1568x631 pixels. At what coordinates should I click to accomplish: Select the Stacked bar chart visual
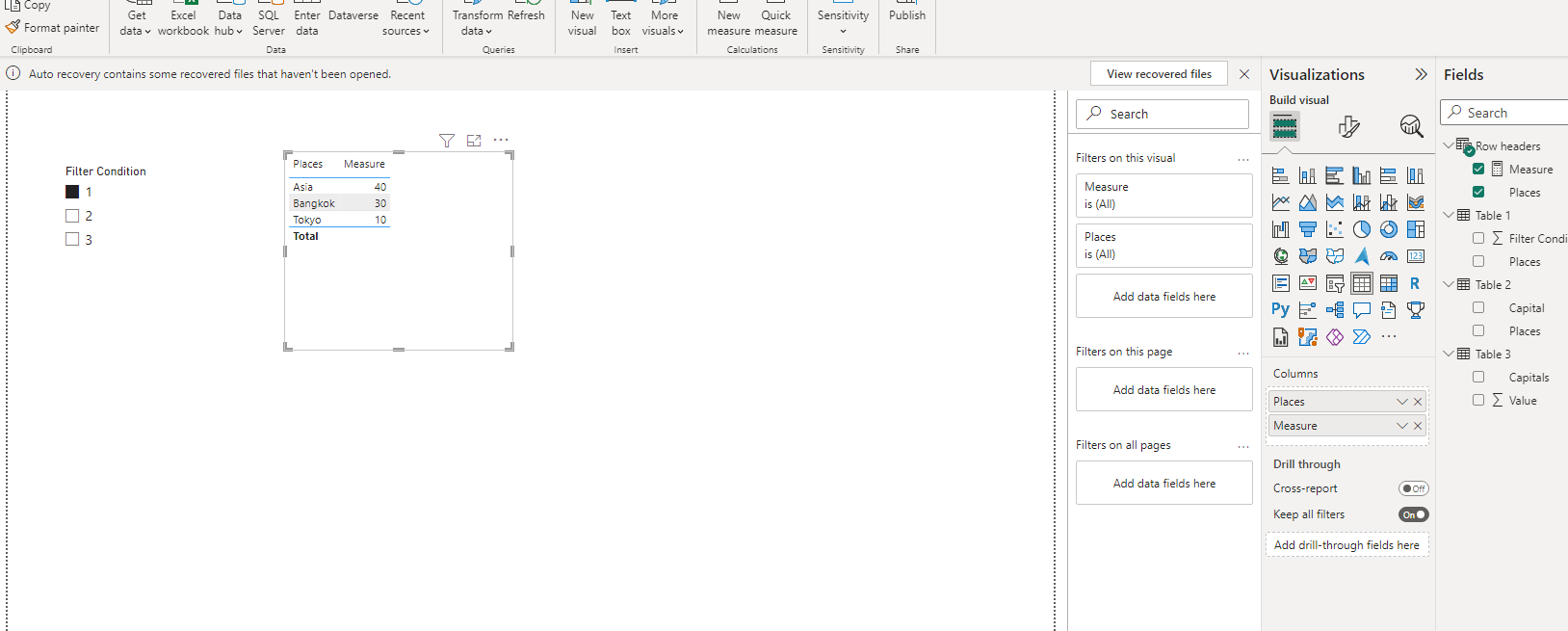tap(1280, 175)
